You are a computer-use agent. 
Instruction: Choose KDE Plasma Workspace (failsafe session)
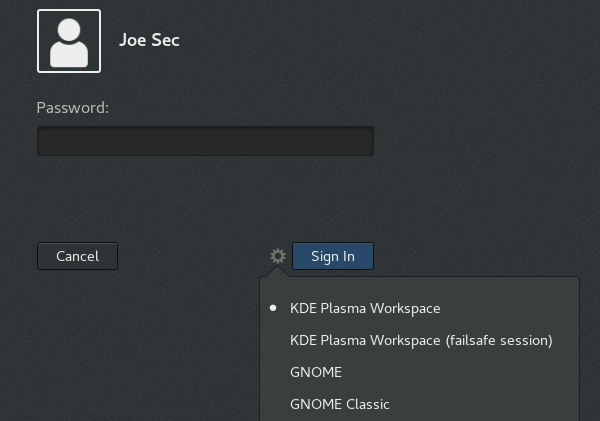(420, 340)
